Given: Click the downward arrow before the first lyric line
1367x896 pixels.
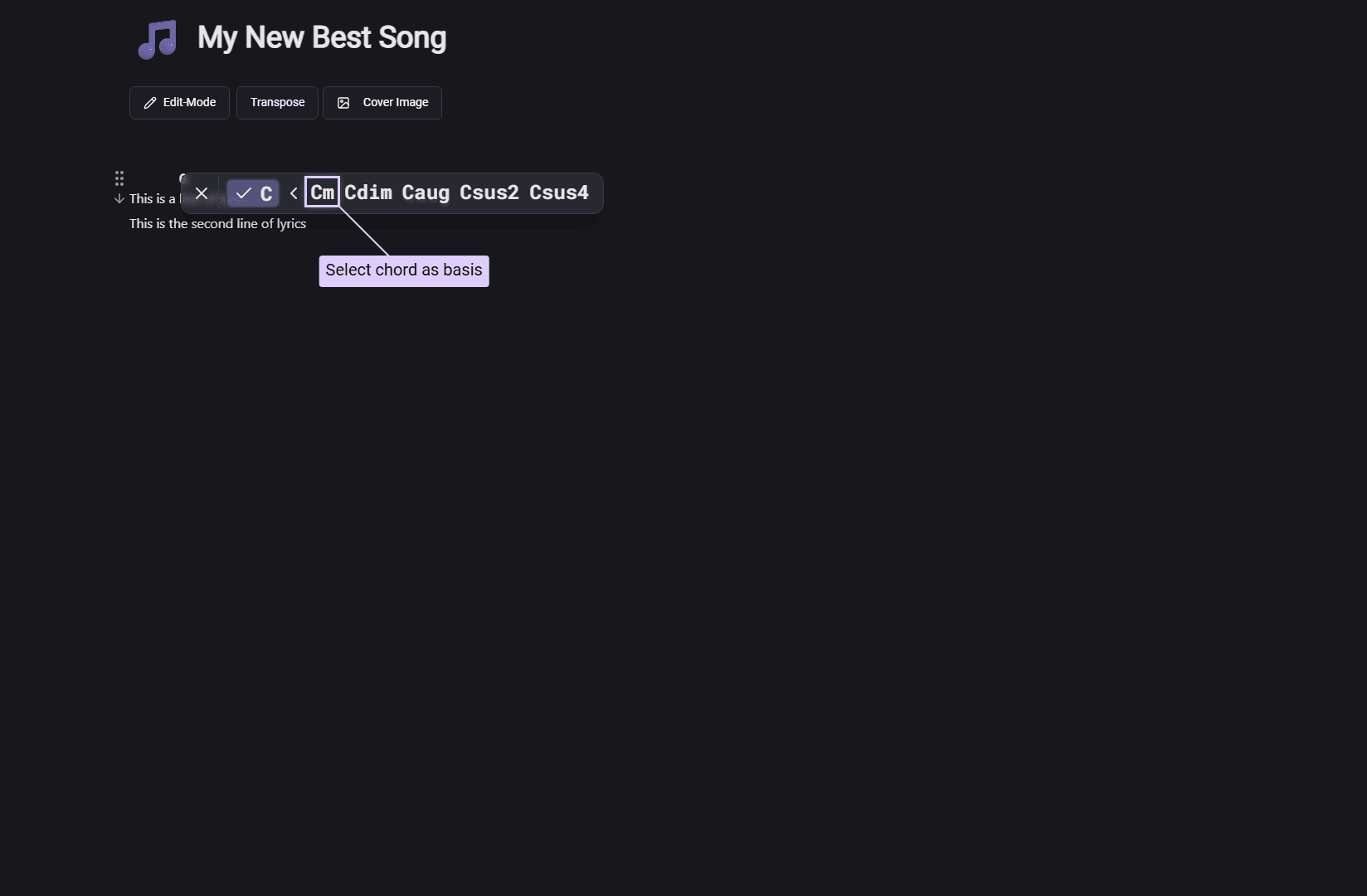Looking at the screenshot, I should pos(119,199).
